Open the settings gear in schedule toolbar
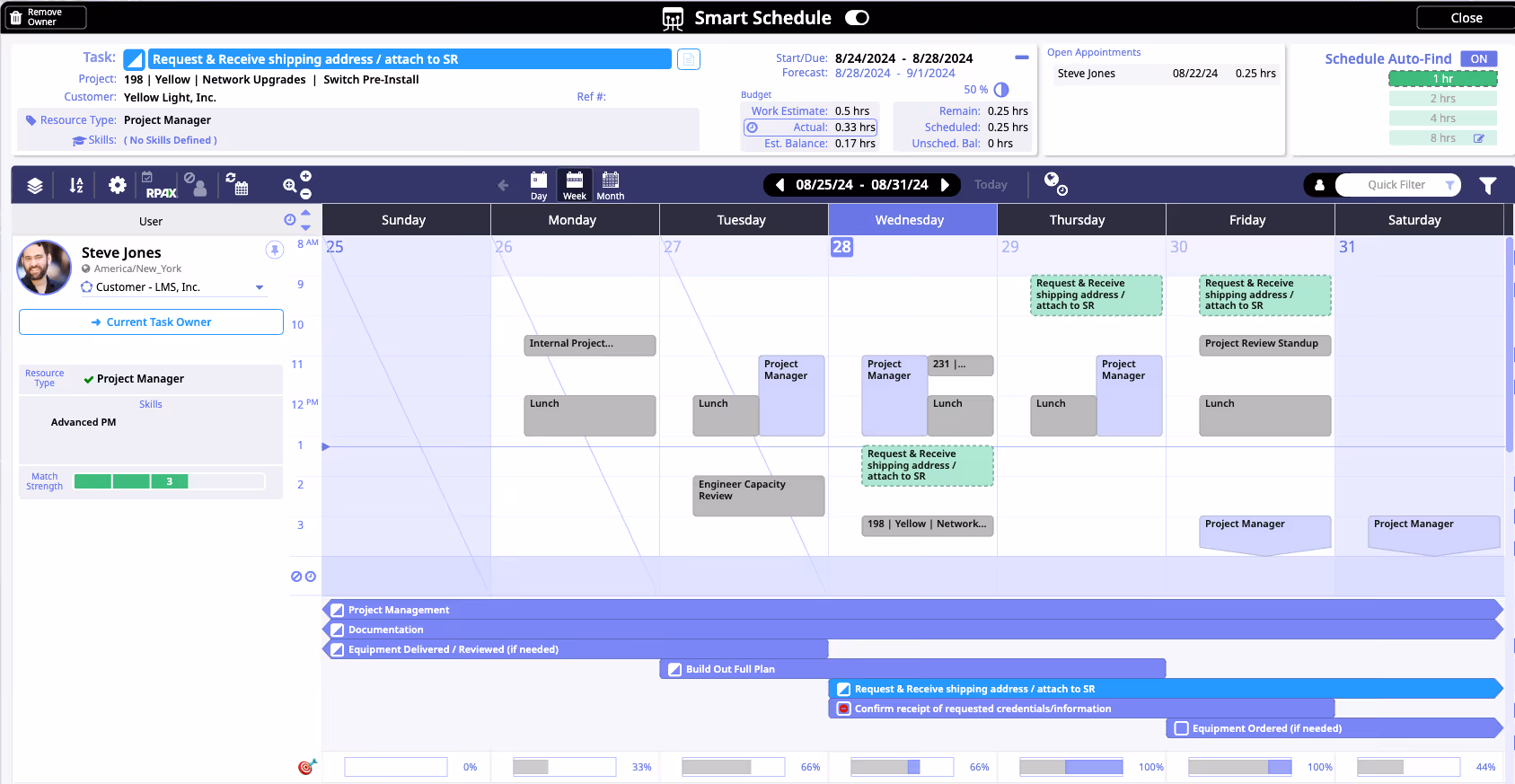The image size is (1515, 784). (117, 185)
